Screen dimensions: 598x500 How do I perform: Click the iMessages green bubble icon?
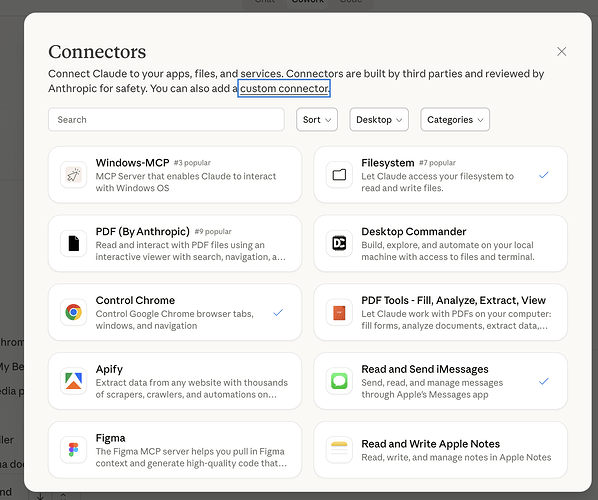click(339, 381)
